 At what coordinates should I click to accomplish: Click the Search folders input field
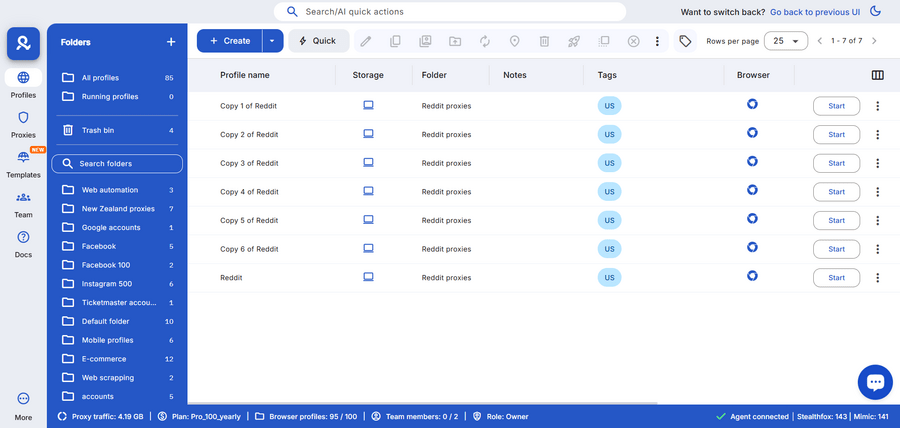[117, 163]
